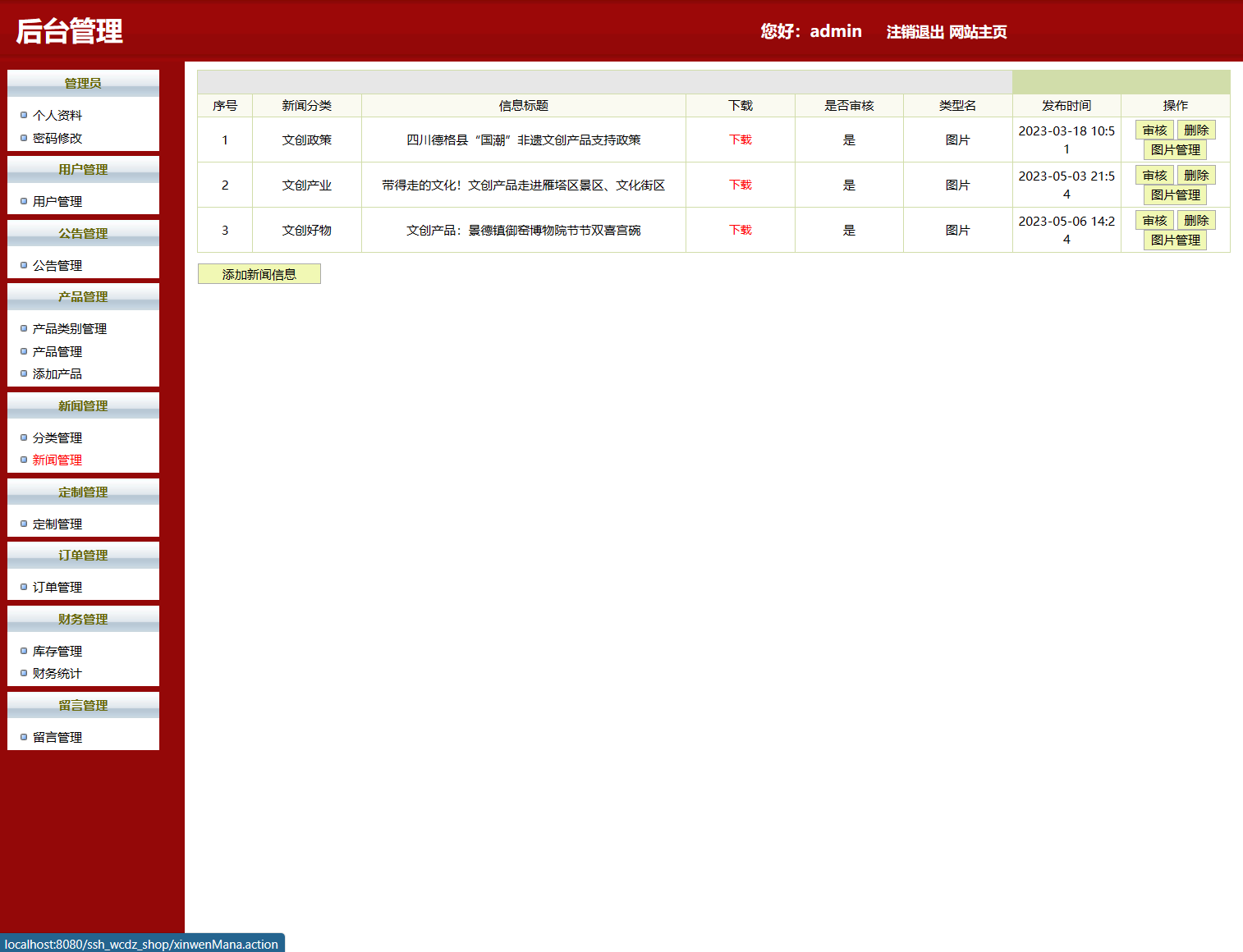1243x952 pixels.
Task: Click 删除 button for news row 1
Action: click(1196, 130)
